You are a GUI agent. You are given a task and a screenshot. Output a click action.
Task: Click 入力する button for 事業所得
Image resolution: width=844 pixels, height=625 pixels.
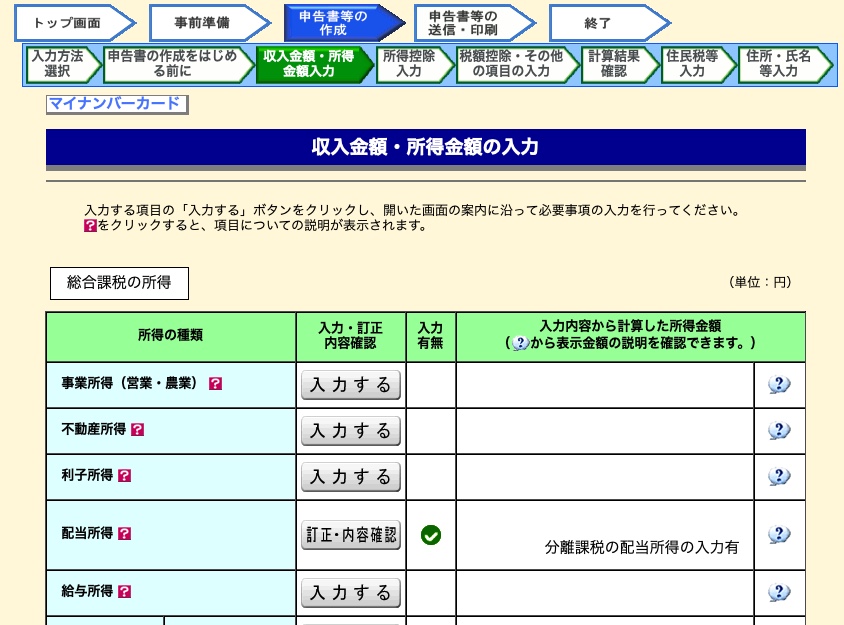351,385
